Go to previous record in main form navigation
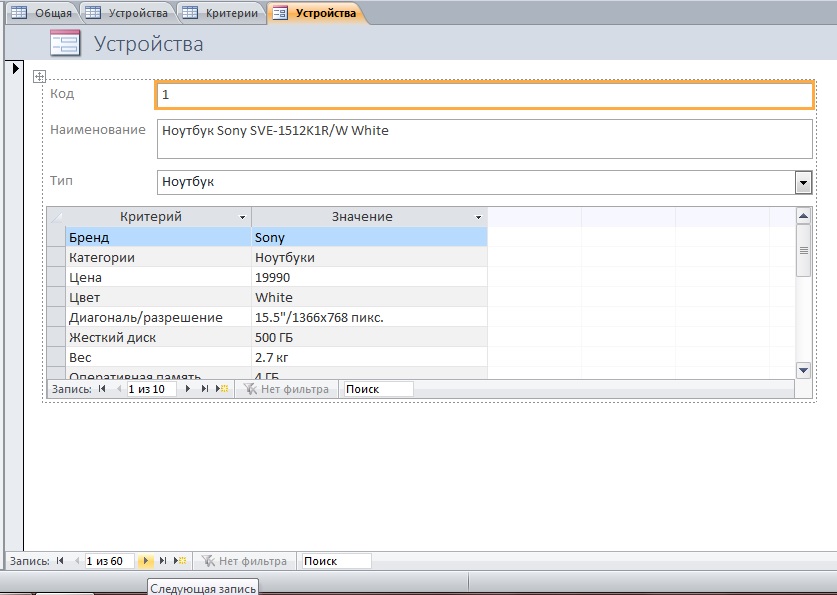The image size is (837, 595). 77,561
